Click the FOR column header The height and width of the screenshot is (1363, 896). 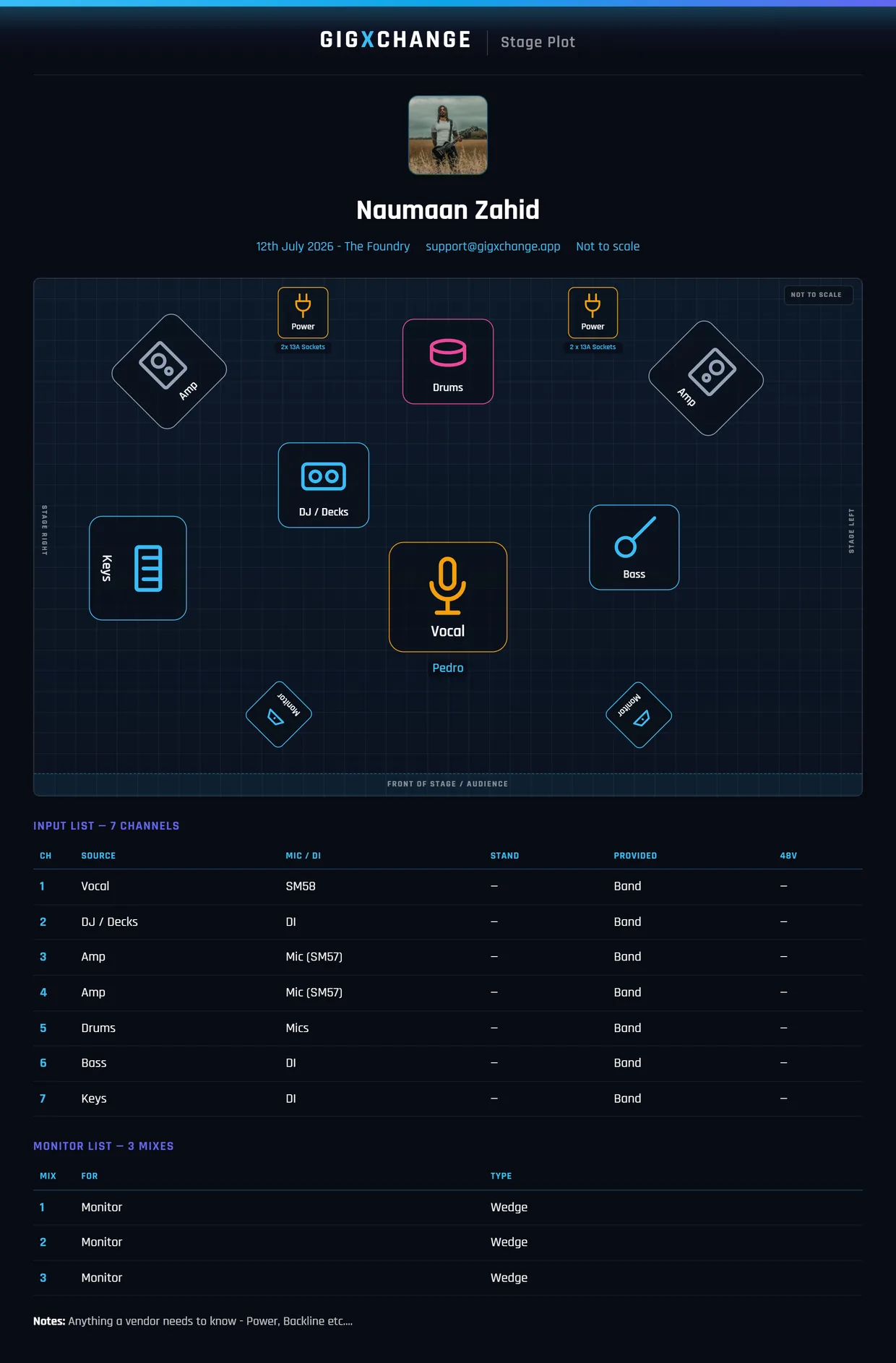[x=90, y=1176]
